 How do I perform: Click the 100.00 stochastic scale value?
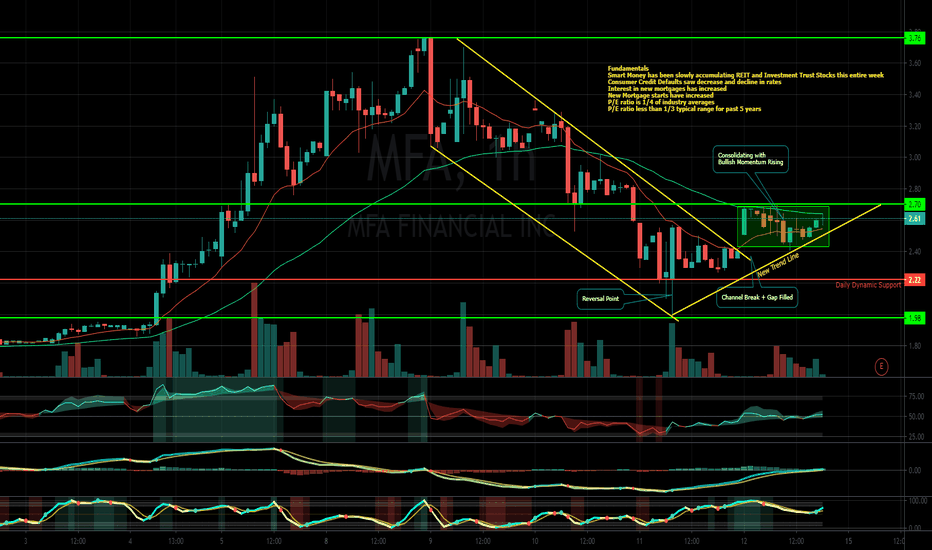click(x=917, y=501)
